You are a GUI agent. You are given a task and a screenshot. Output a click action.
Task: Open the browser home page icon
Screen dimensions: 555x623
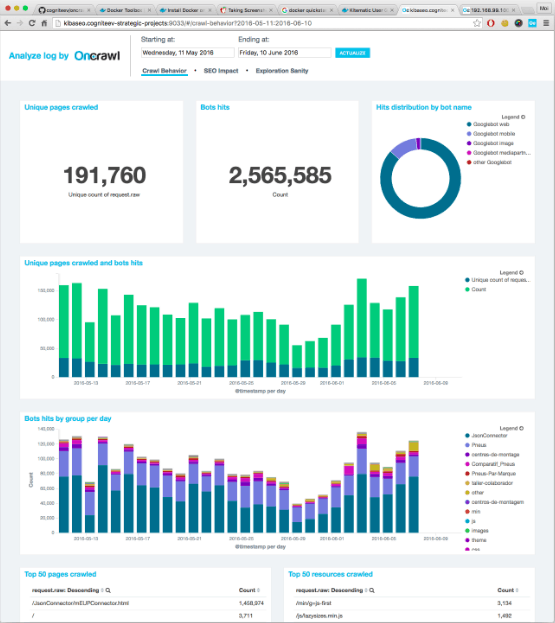point(44,23)
